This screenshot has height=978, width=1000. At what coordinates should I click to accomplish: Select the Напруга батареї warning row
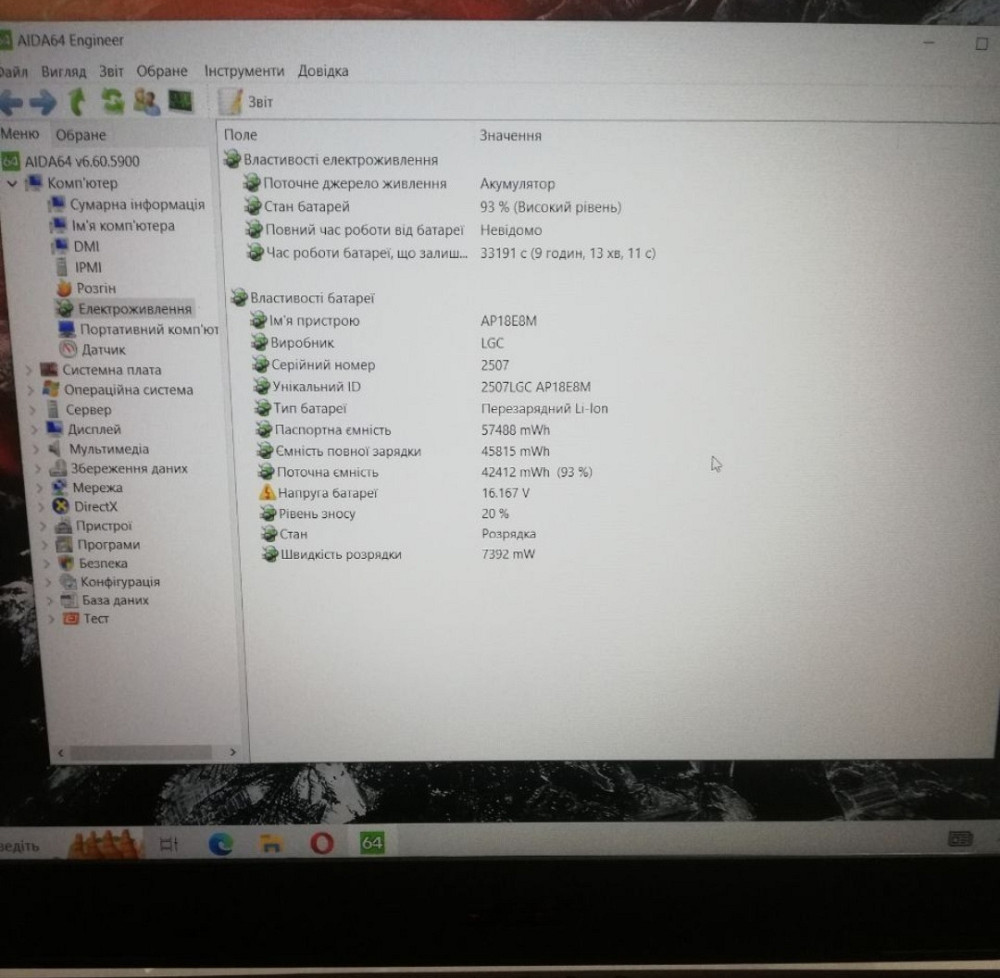coord(329,492)
